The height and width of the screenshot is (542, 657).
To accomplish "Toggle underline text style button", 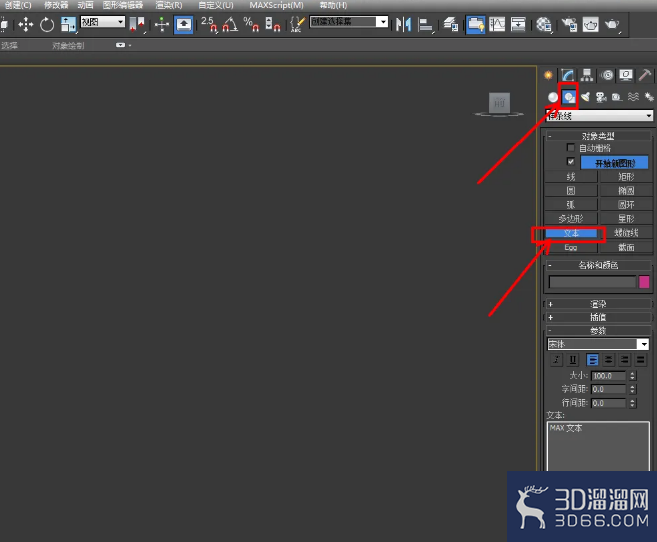I will pyautogui.click(x=573, y=360).
